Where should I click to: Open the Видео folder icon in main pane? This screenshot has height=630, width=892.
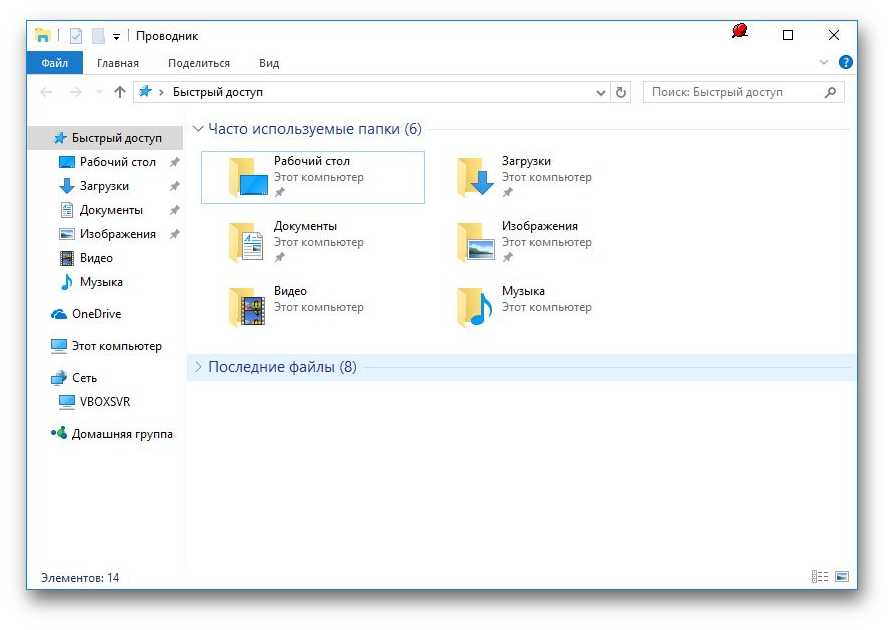point(246,307)
